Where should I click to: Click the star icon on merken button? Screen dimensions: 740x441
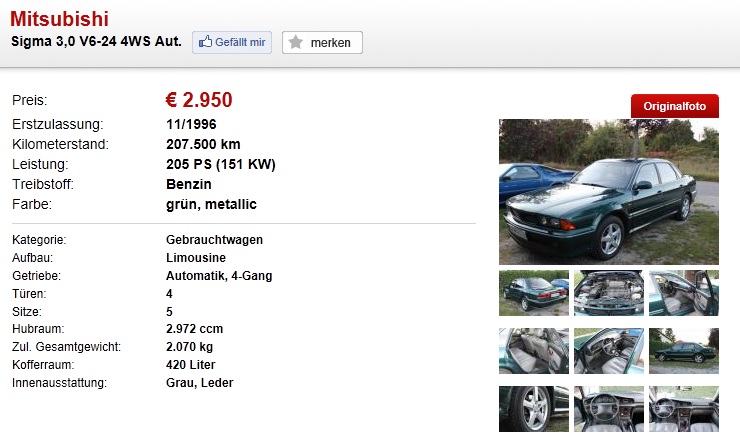point(295,42)
